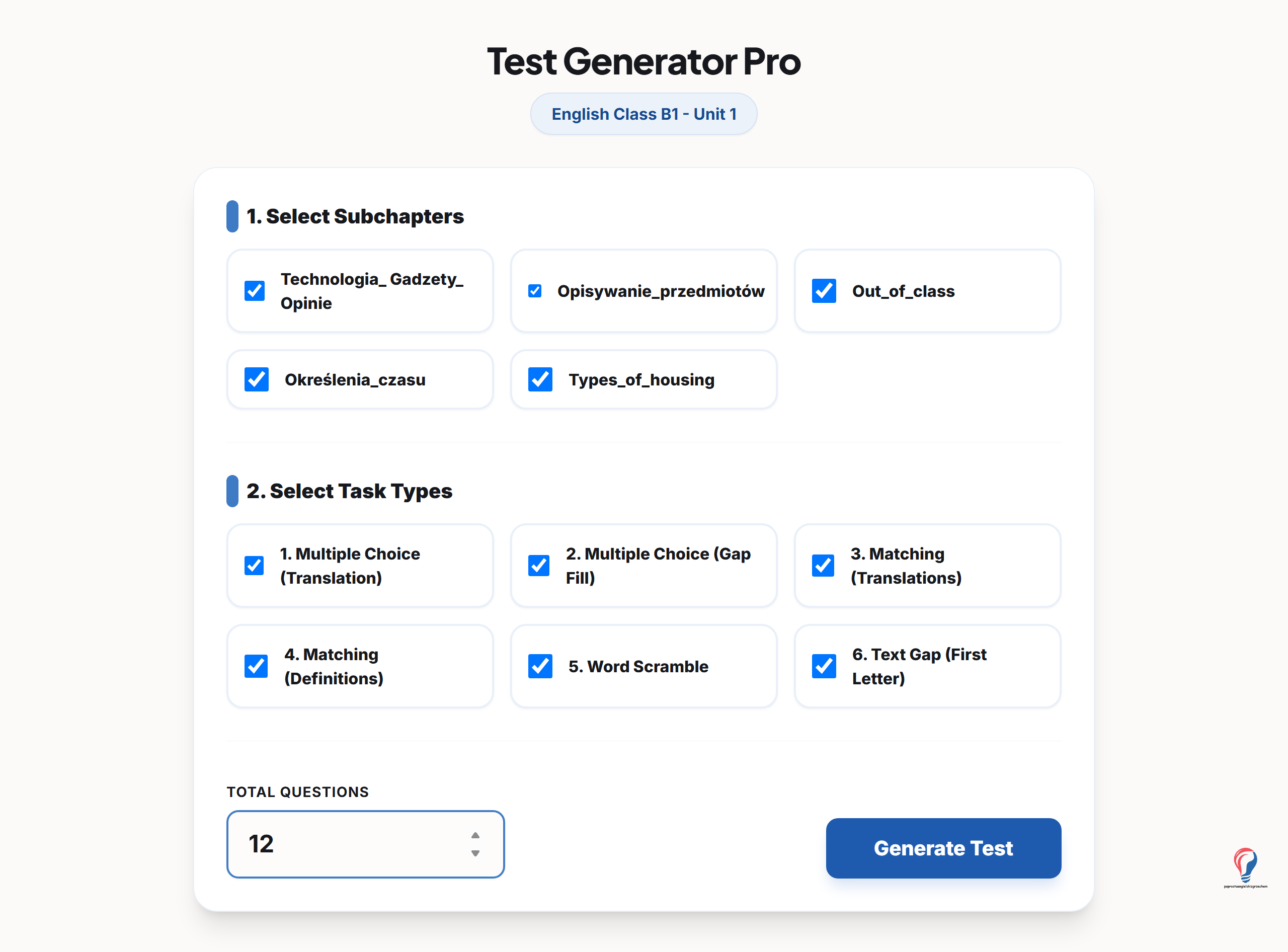Click the Total Questions number field
The height and width of the screenshot is (952, 1288).
pyautogui.click(x=365, y=844)
